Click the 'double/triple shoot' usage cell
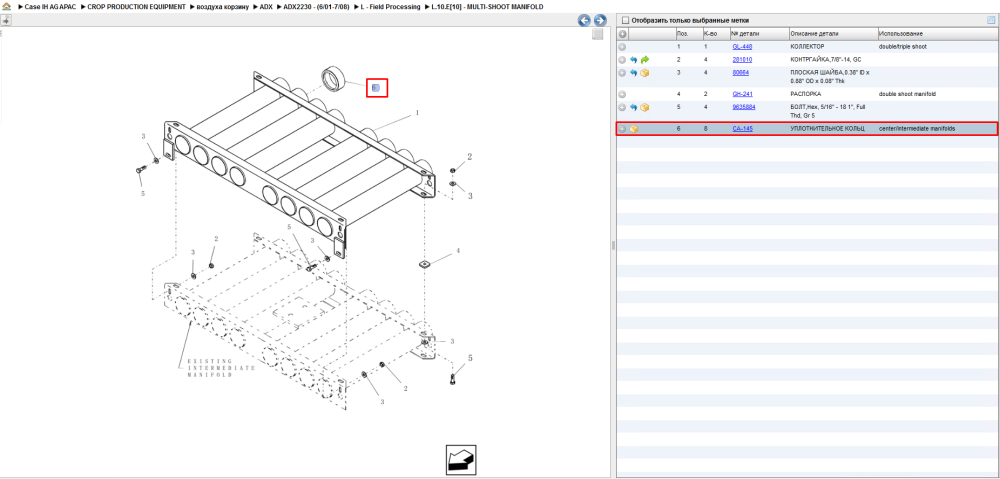 click(902, 47)
